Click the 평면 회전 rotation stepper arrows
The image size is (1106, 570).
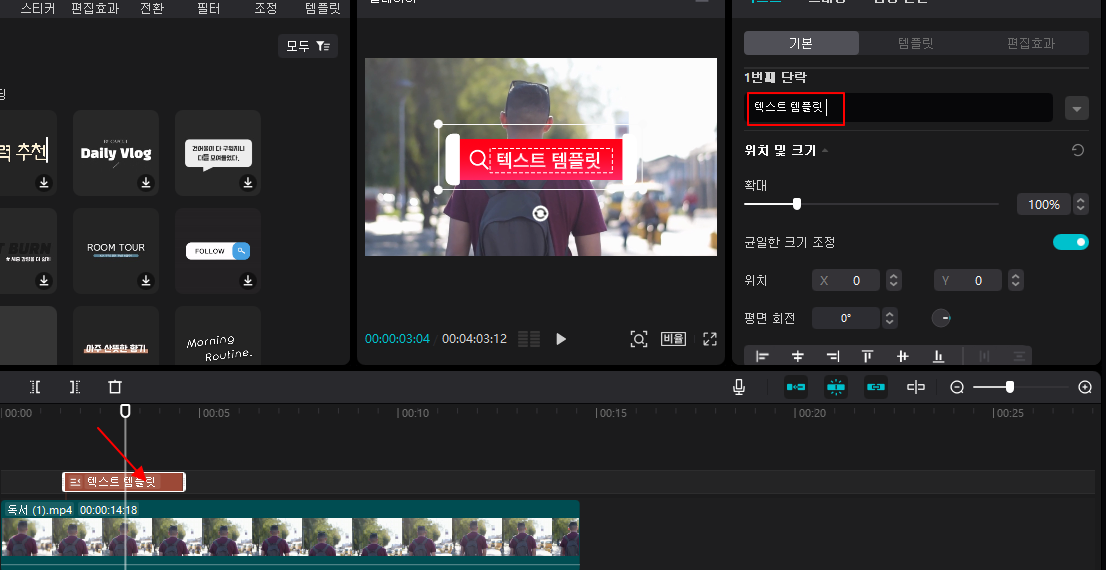coord(890,318)
